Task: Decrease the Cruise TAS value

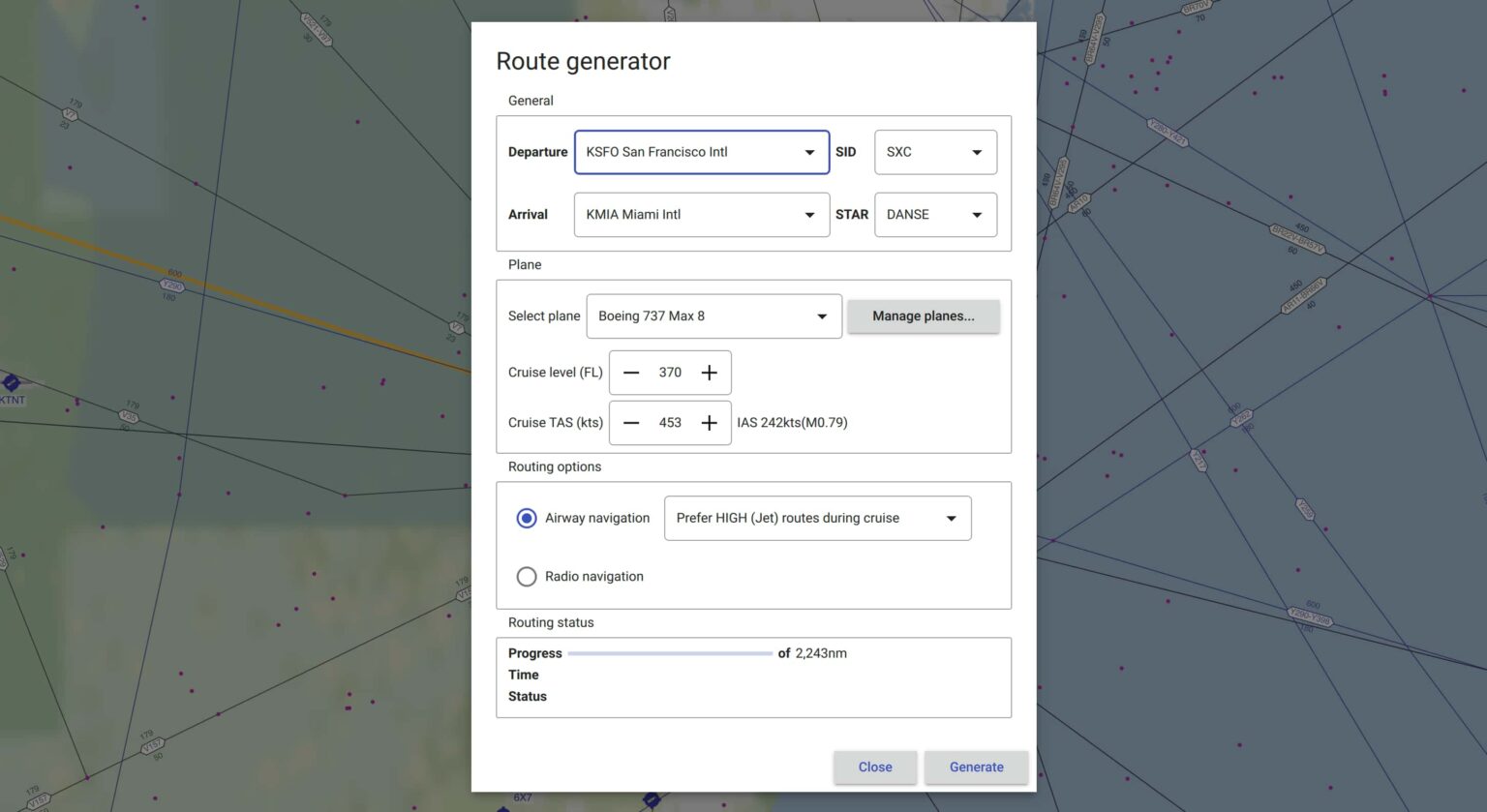Action: point(631,423)
